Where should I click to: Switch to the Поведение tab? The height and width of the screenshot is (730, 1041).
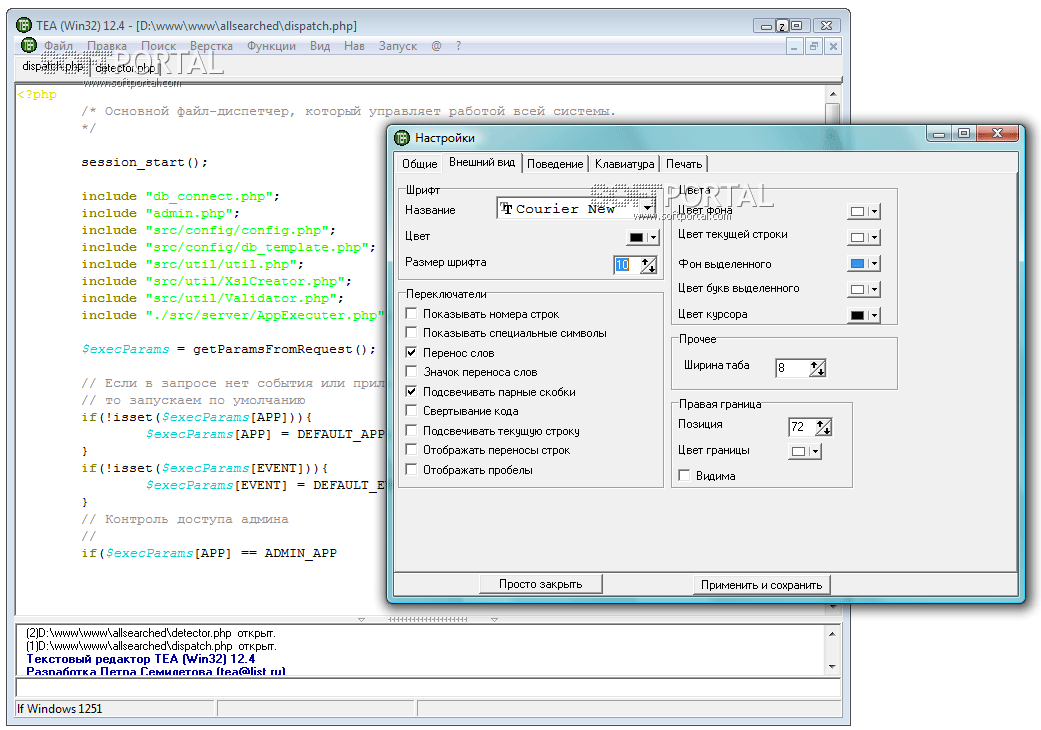555,164
